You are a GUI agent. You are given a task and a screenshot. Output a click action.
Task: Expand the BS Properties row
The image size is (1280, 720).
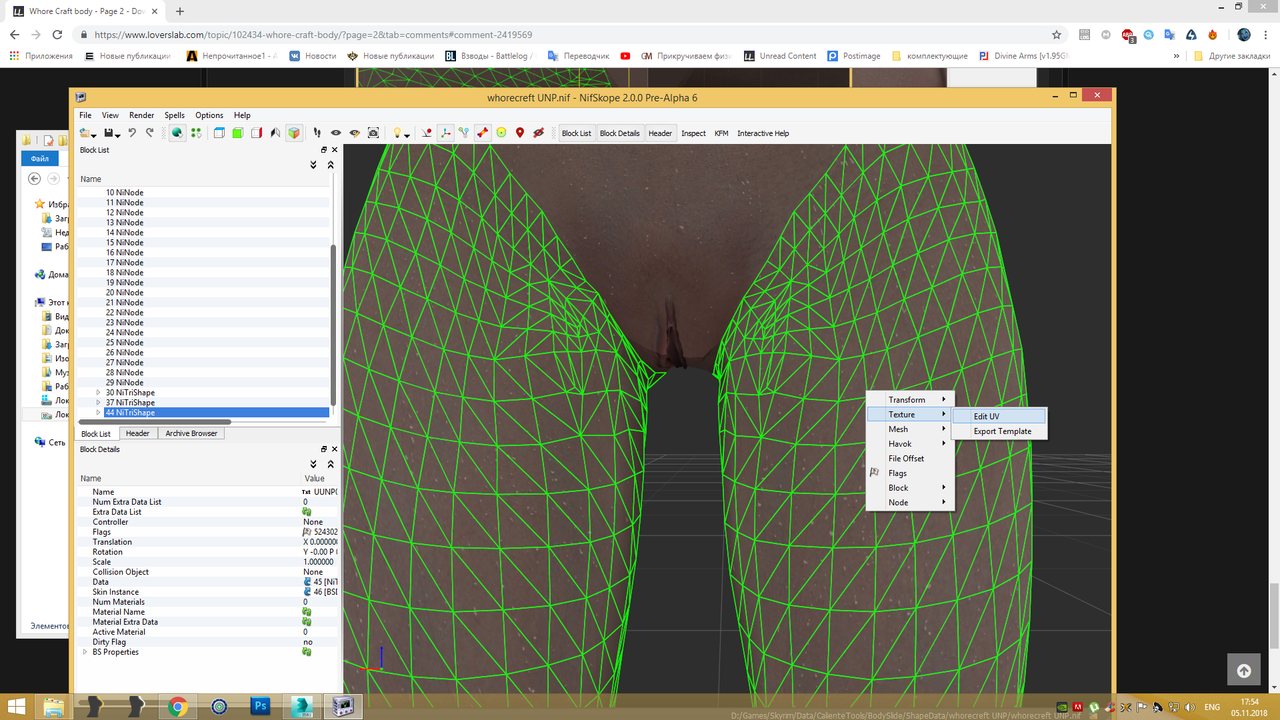point(84,652)
